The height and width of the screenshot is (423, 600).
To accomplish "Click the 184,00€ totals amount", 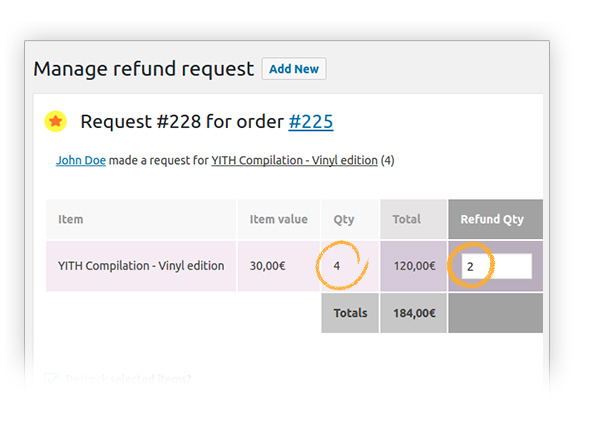I will [414, 313].
